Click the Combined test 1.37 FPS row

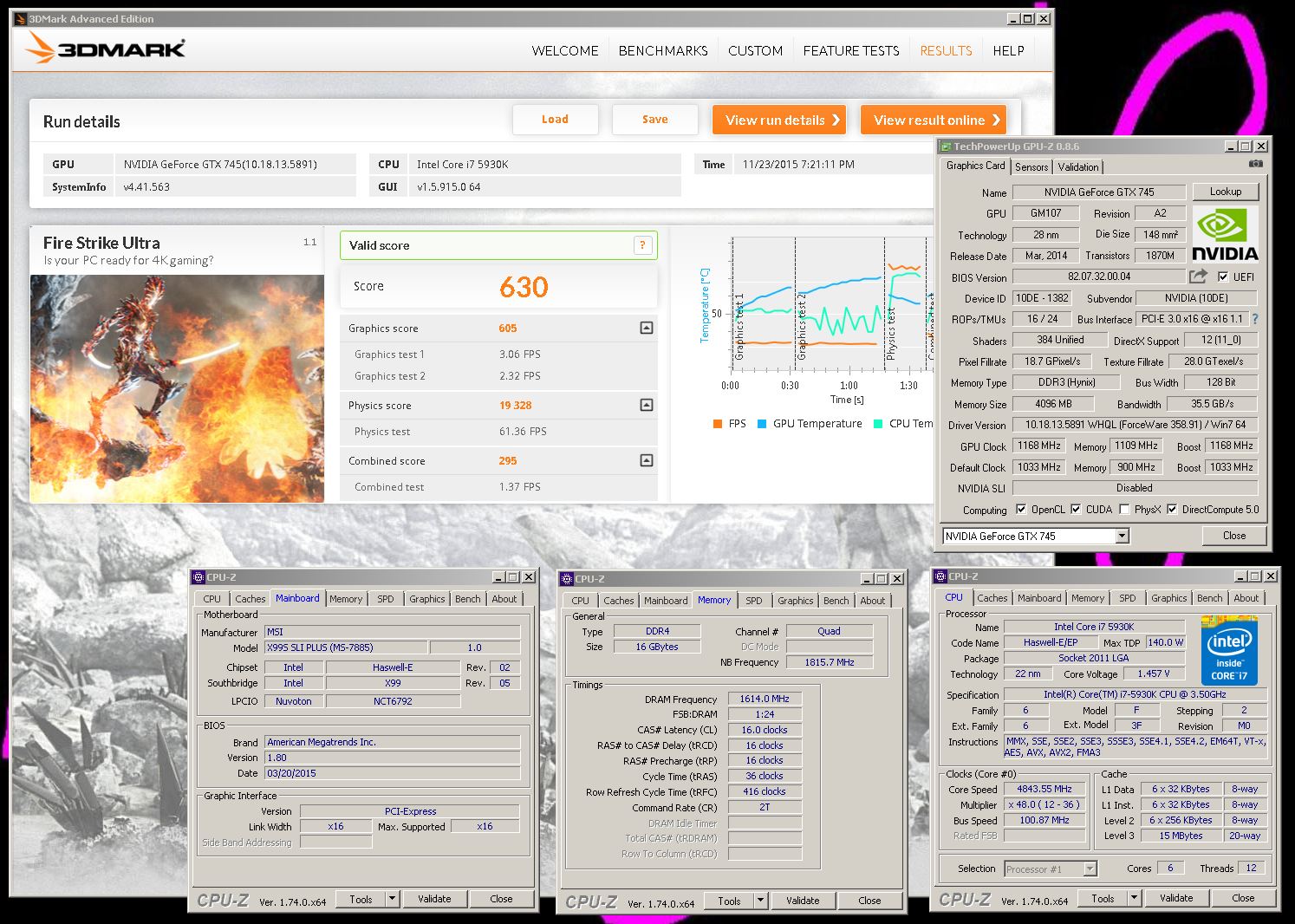tap(498, 487)
